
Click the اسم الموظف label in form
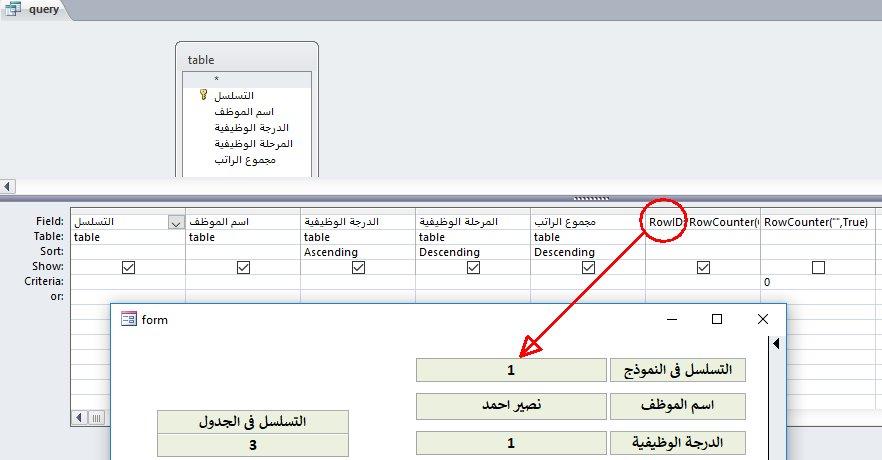pos(678,406)
